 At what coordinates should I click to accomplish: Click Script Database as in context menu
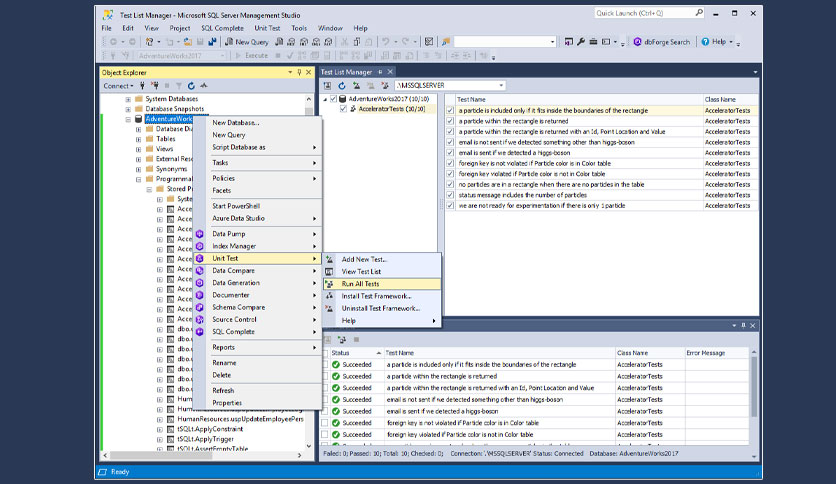[258, 147]
